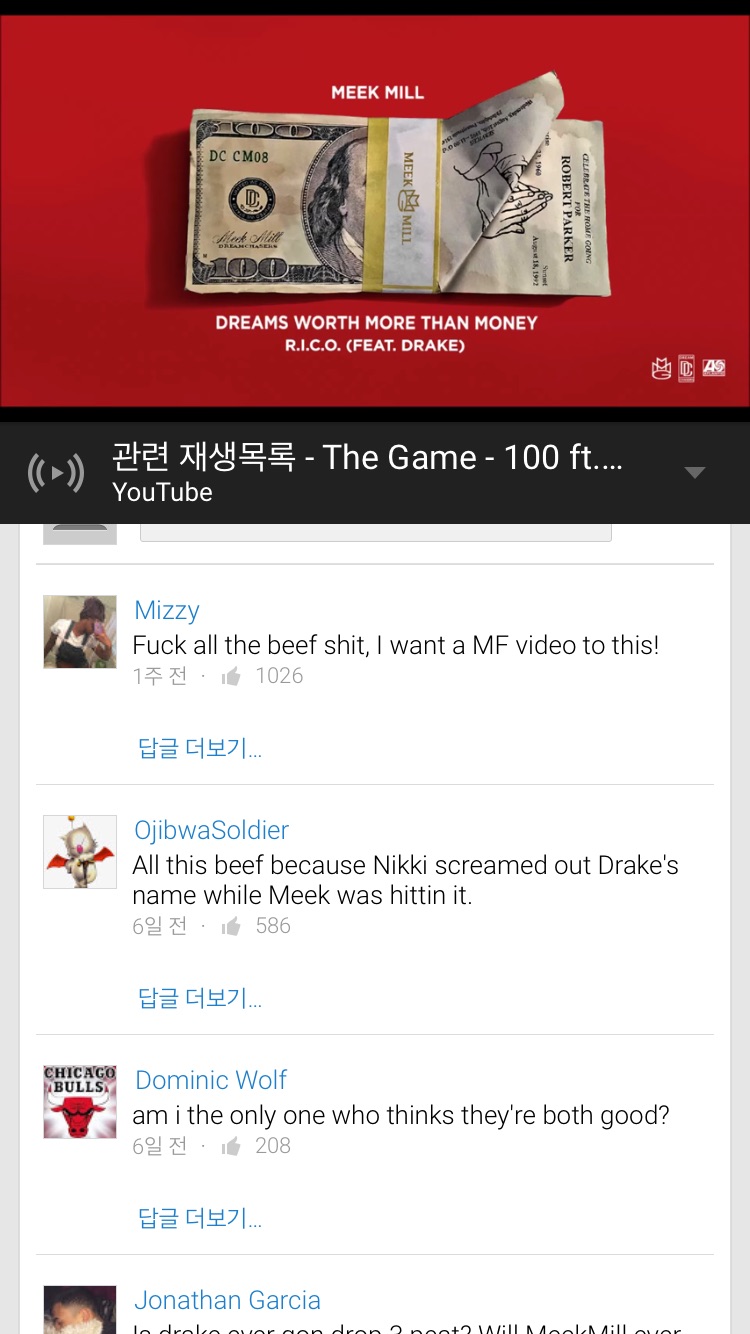This screenshot has width=750, height=1334.
Task: Open Mizzy's profile avatar
Action: click(80, 632)
